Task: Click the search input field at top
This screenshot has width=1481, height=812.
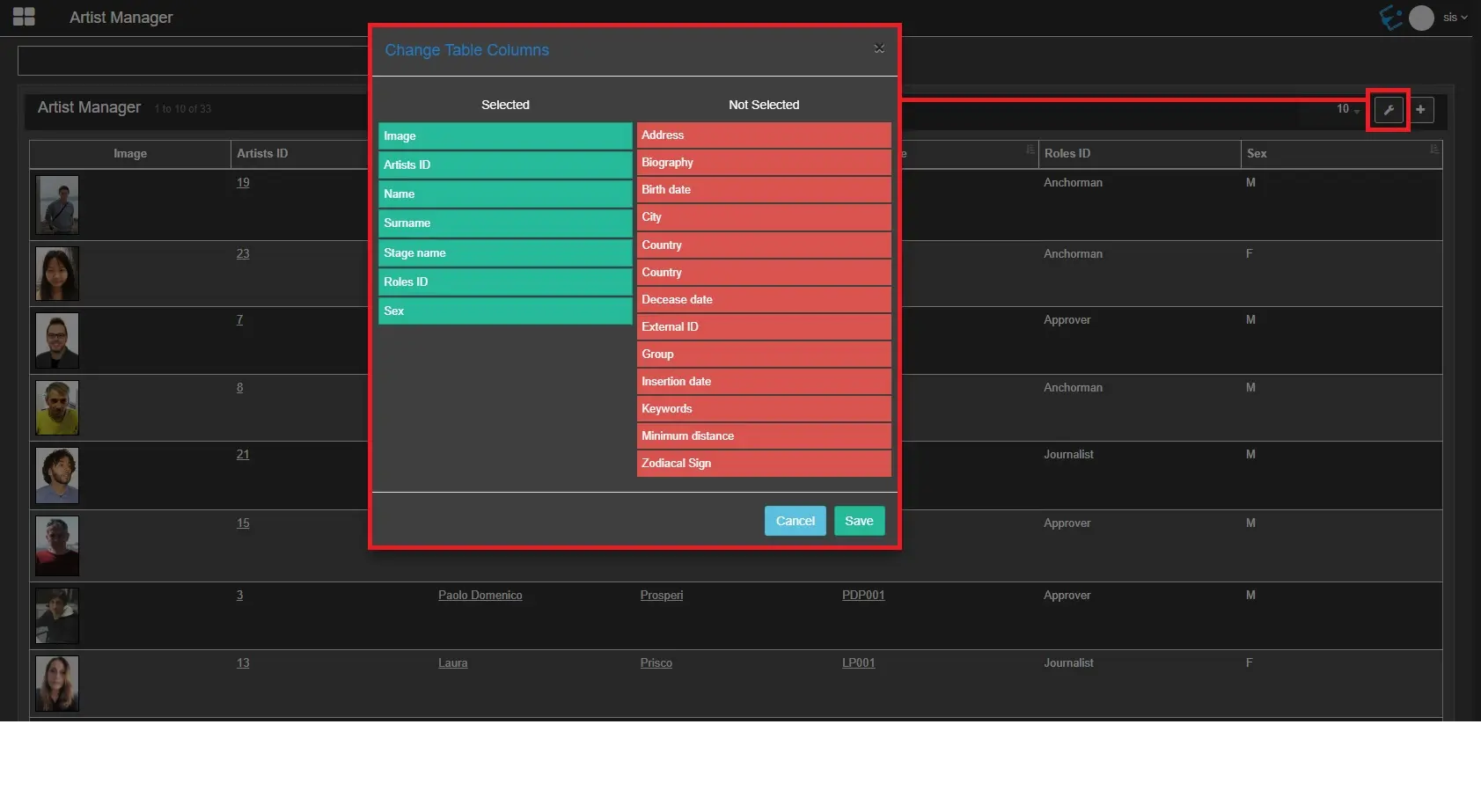Action: [194, 61]
